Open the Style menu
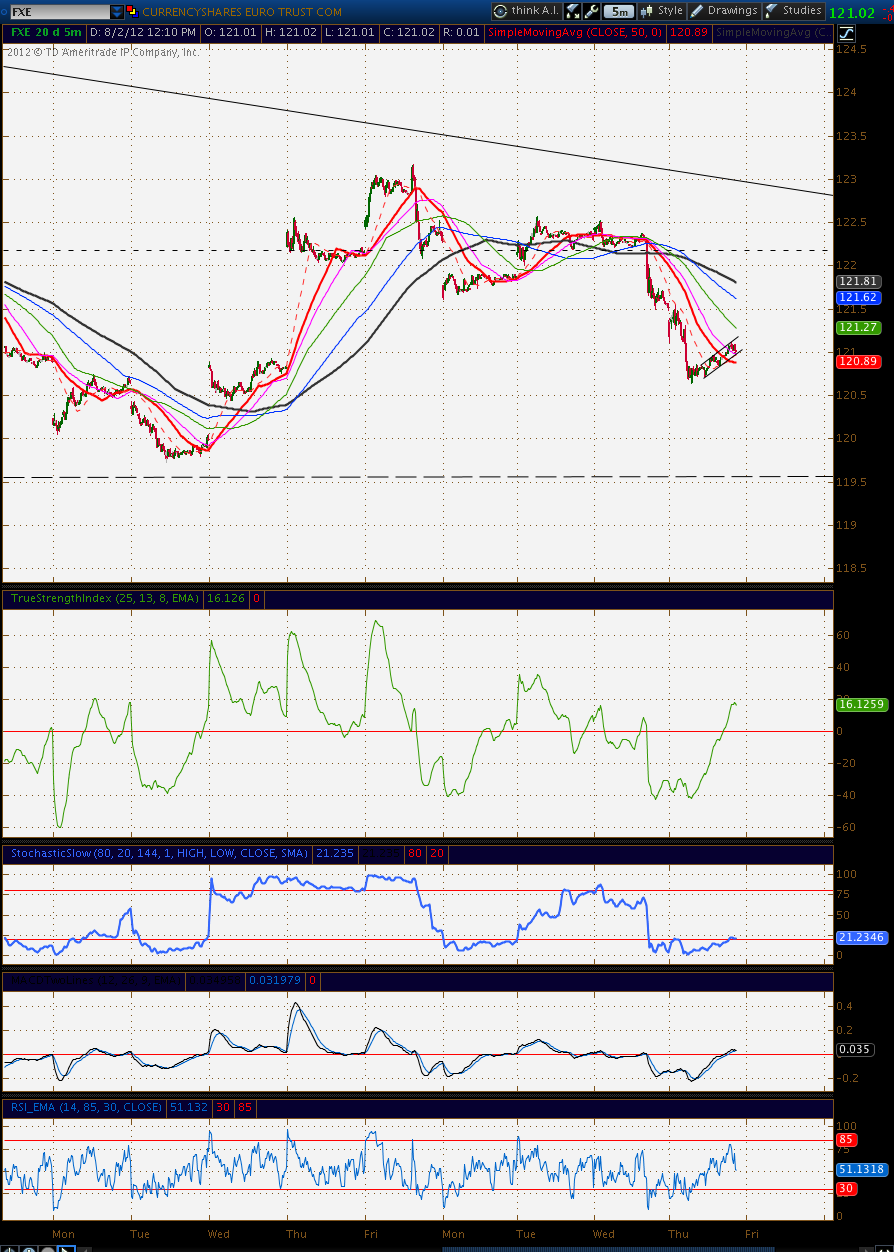Screen dimensions: 894x1252 click(x=662, y=11)
